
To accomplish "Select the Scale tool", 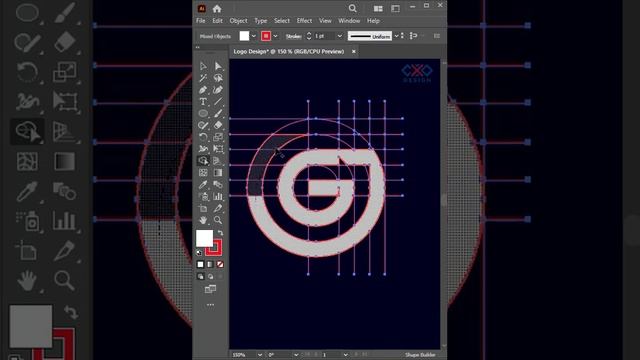I will point(218,137).
